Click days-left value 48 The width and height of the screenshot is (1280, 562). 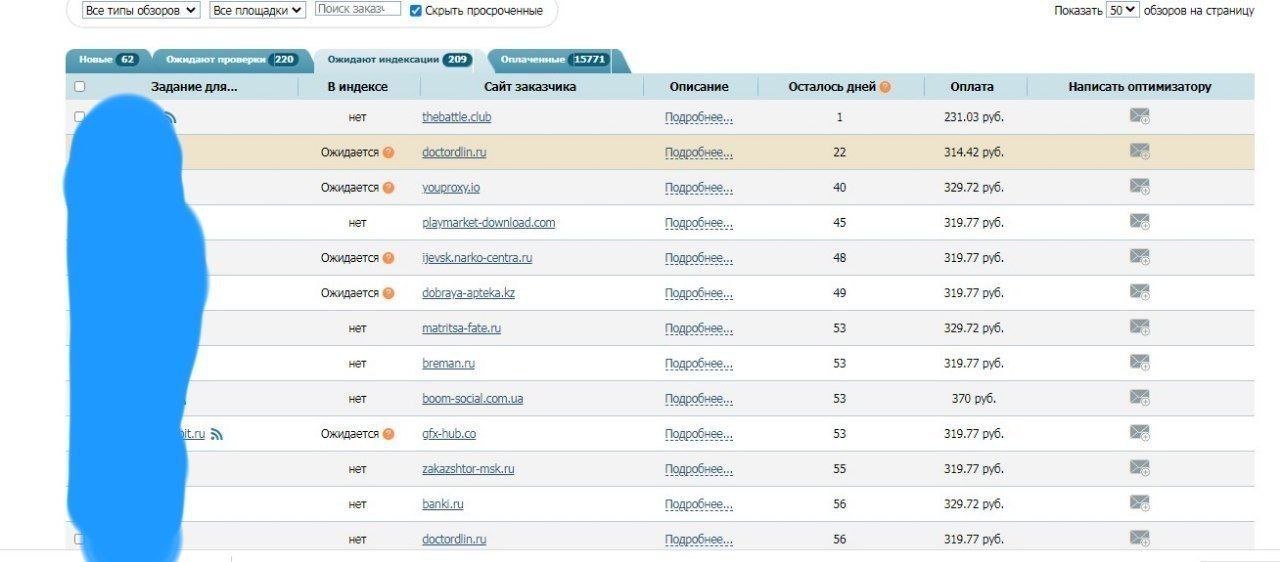point(839,258)
